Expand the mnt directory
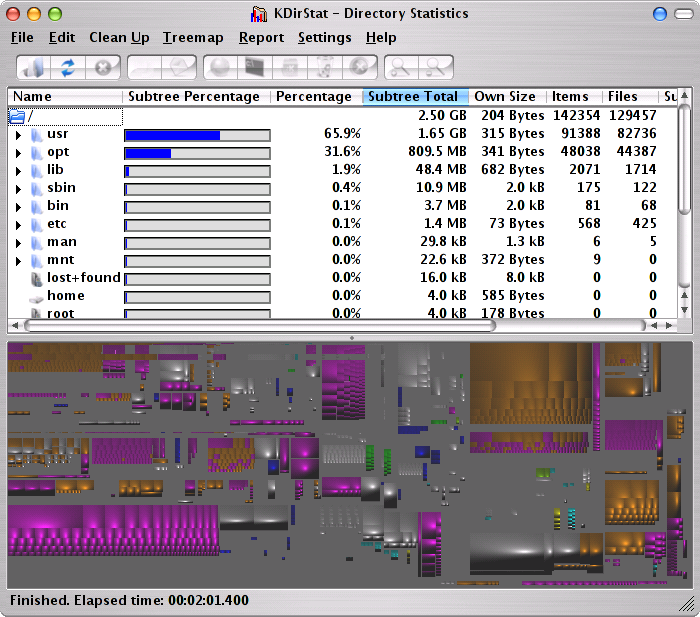 pos(18,260)
